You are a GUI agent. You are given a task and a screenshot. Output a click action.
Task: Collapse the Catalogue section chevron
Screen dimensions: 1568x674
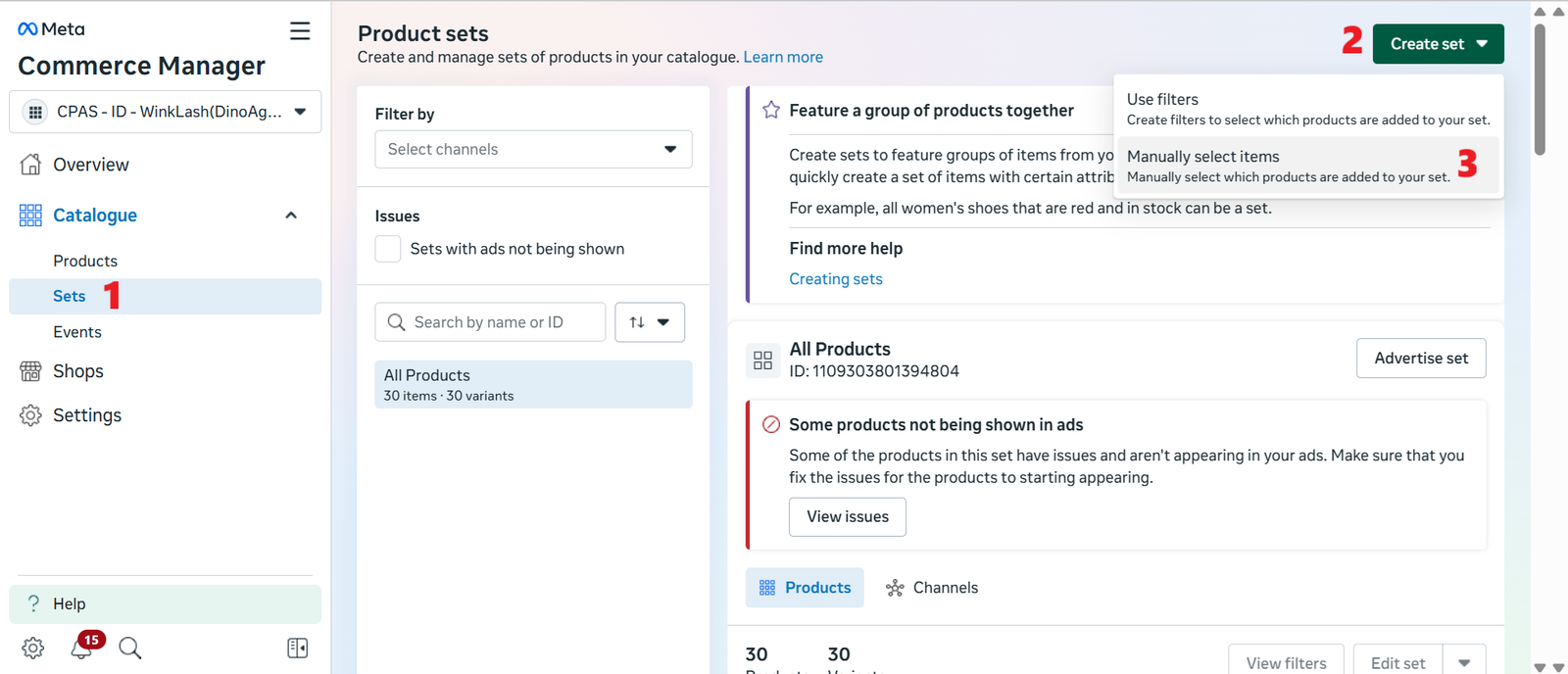tap(291, 216)
